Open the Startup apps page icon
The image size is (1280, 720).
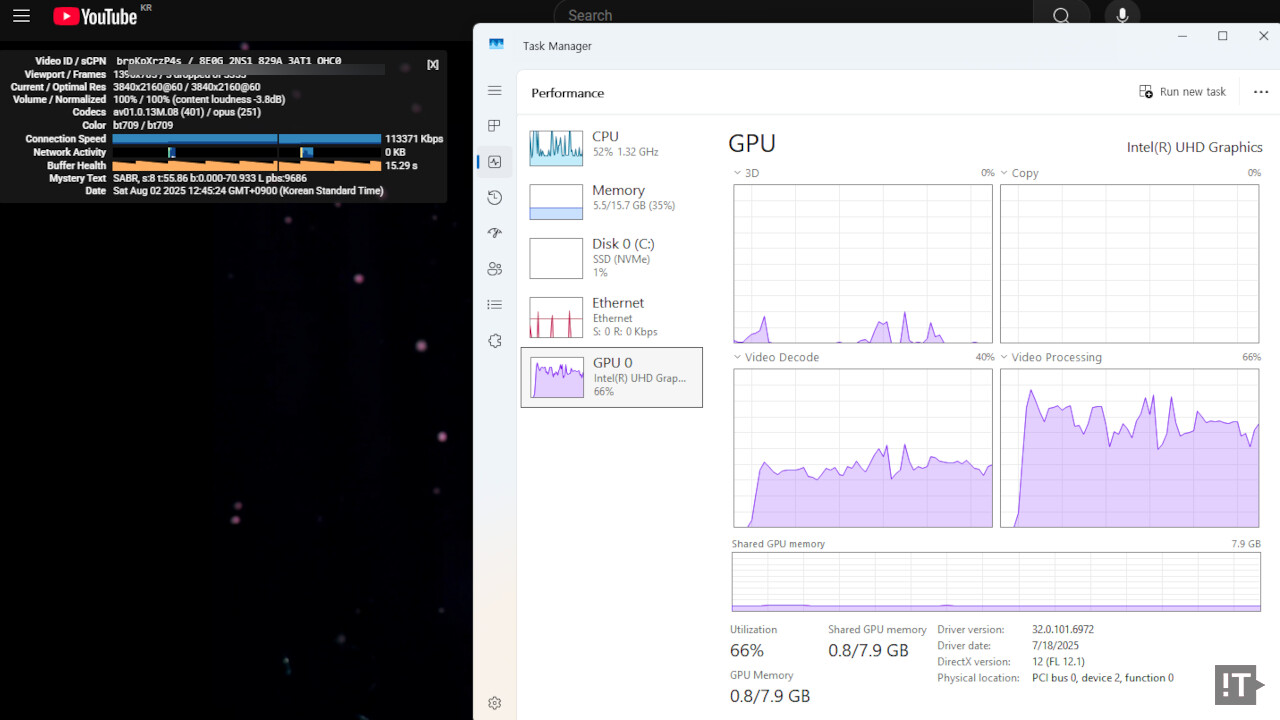pos(494,233)
